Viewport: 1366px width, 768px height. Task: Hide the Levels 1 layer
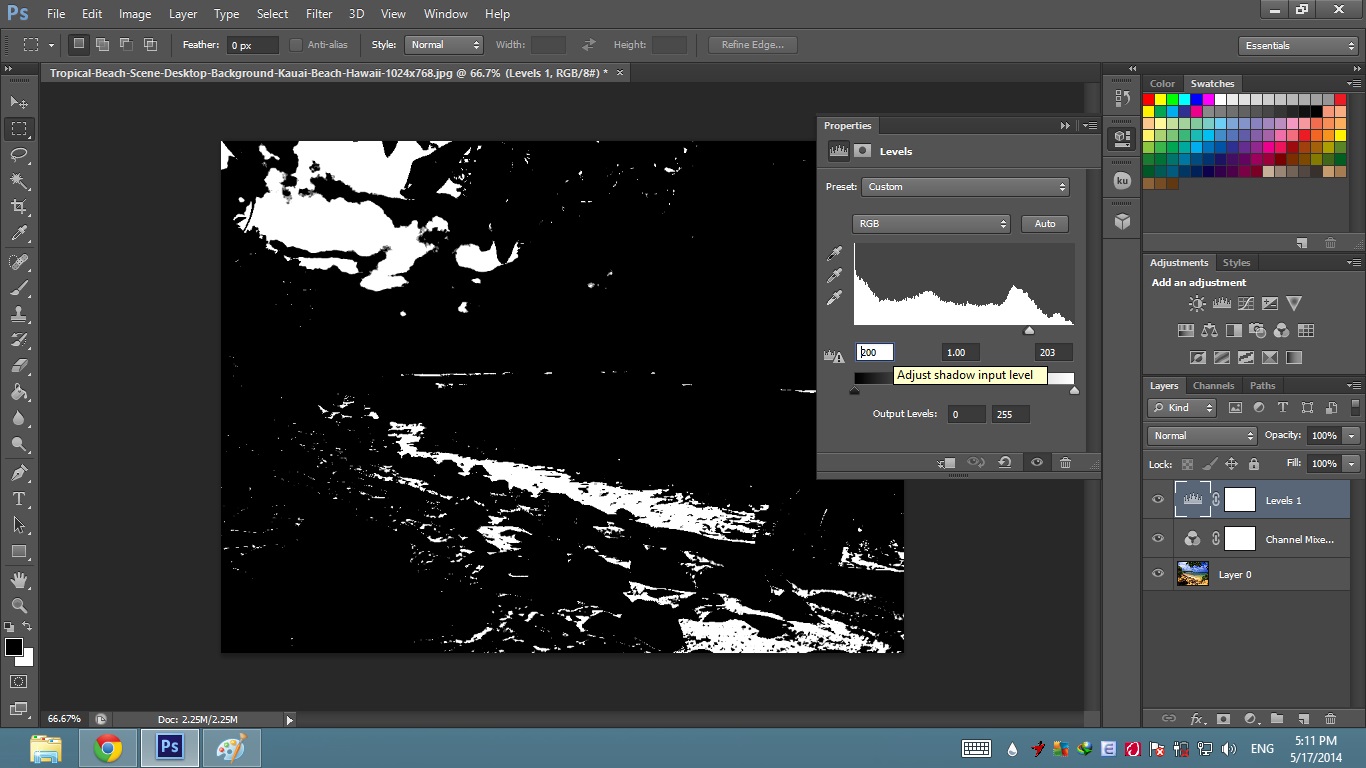point(1158,500)
